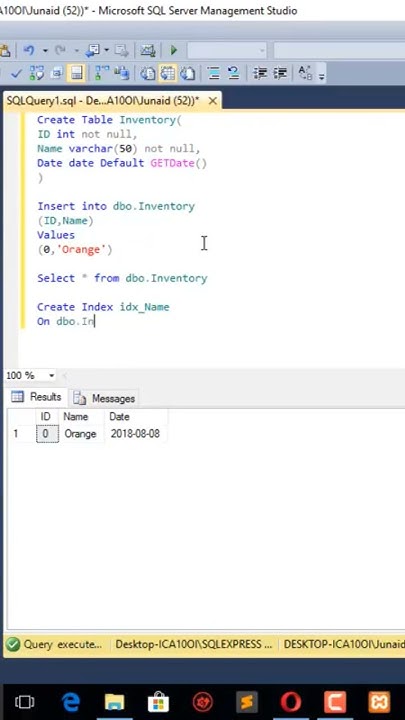Viewport: 405px width, 720px height.
Task: Open XAMPP from the taskbar
Action: point(379,702)
